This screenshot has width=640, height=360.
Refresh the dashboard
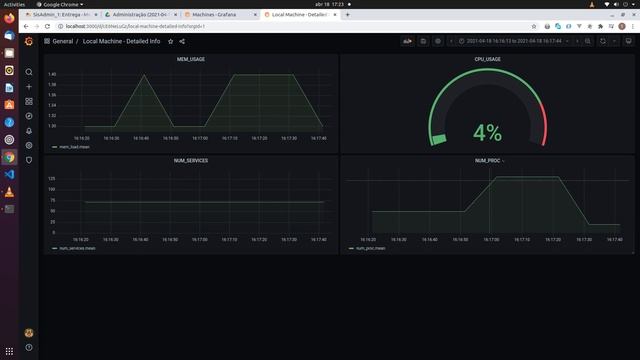[603, 41]
